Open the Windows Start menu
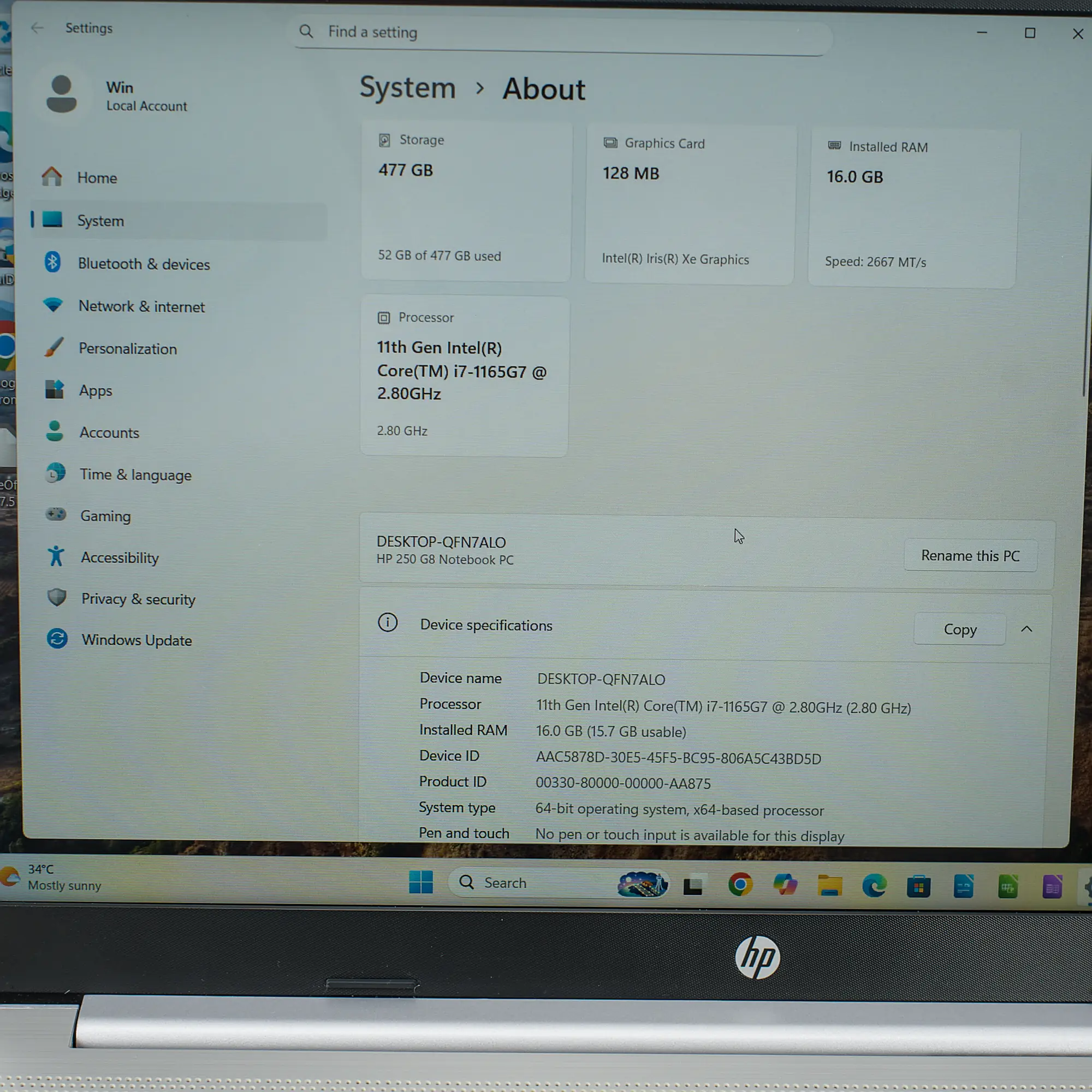The image size is (1092, 1092). (420, 882)
